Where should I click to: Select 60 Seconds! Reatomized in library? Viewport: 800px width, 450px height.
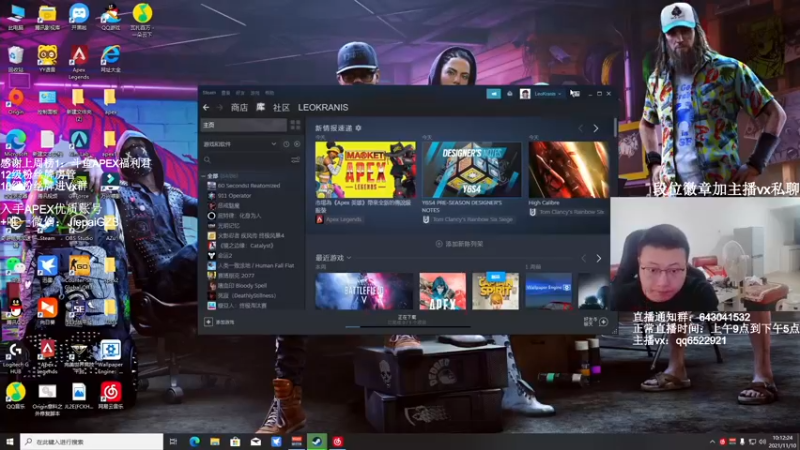click(249, 186)
